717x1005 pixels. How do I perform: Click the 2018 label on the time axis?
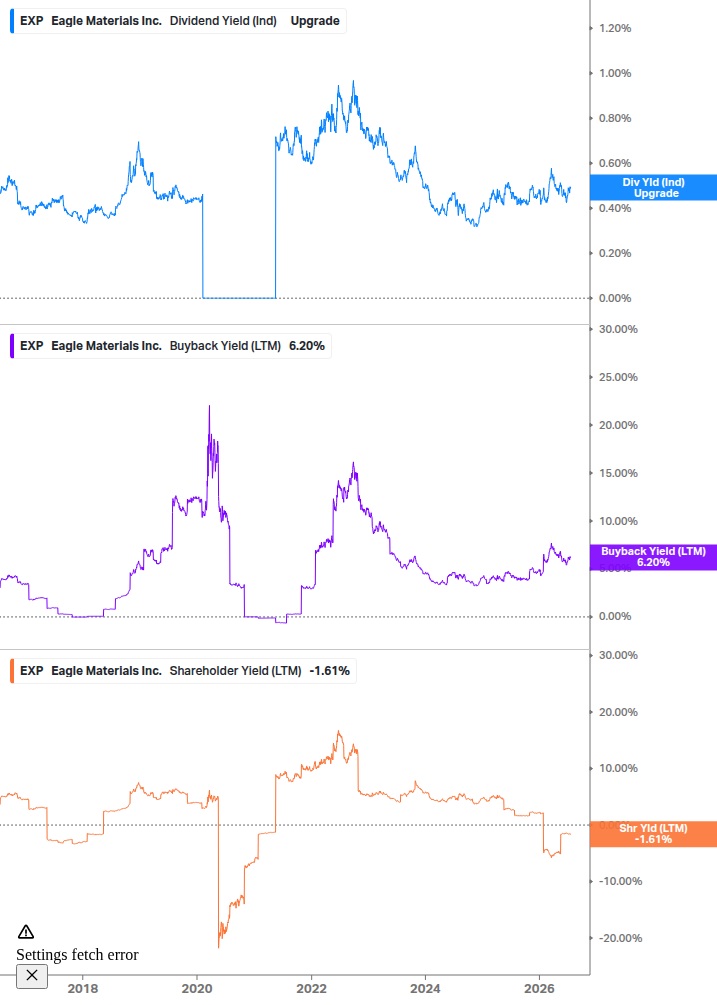tap(83, 988)
